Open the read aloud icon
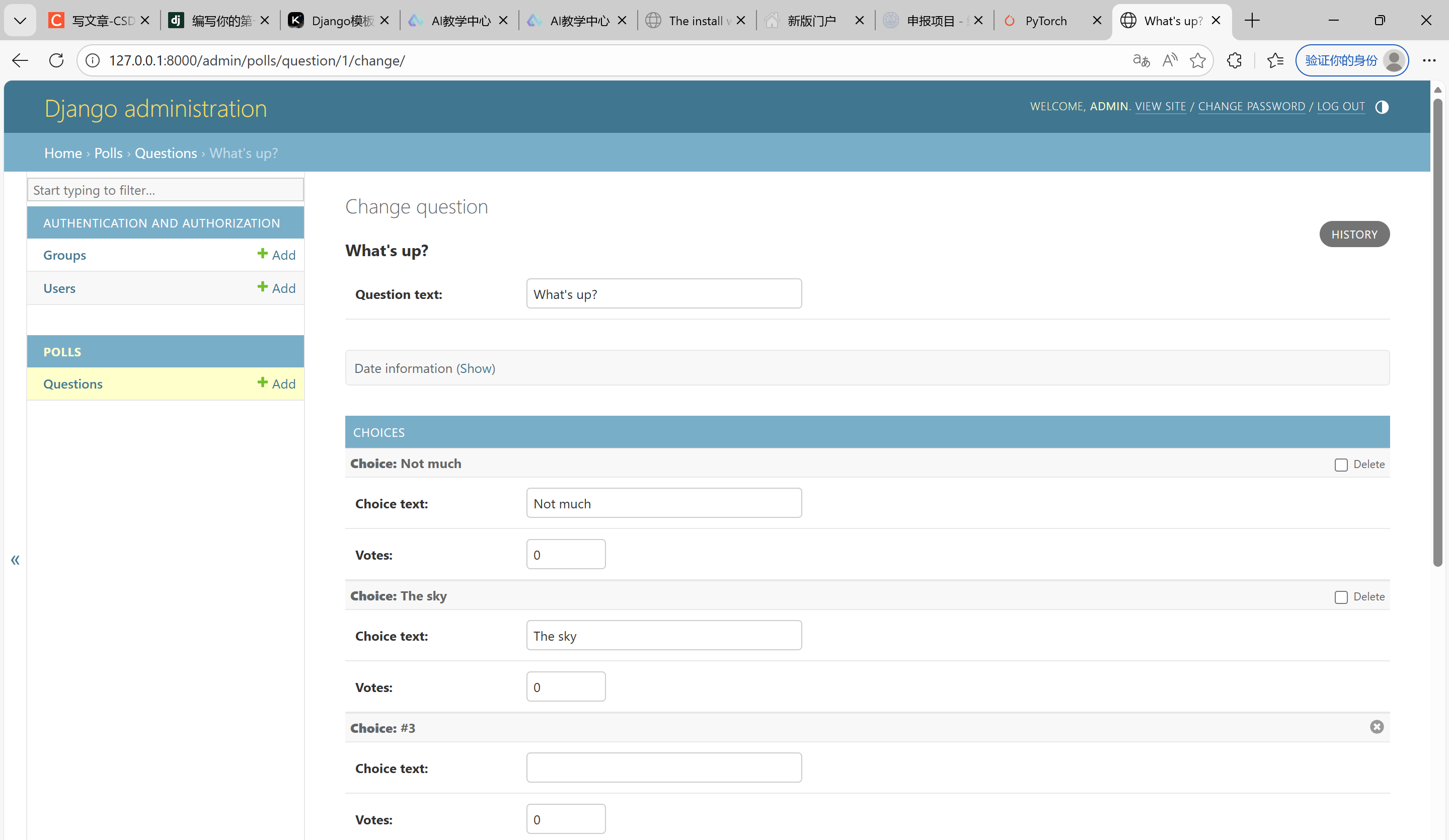Image resolution: width=1449 pixels, height=840 pixels. pos(1169,60)
